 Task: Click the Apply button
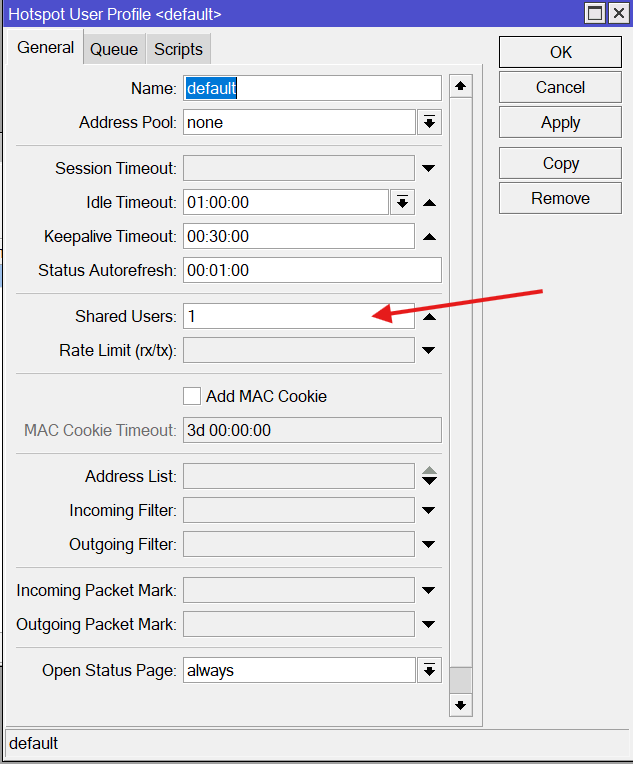(560, 122)
